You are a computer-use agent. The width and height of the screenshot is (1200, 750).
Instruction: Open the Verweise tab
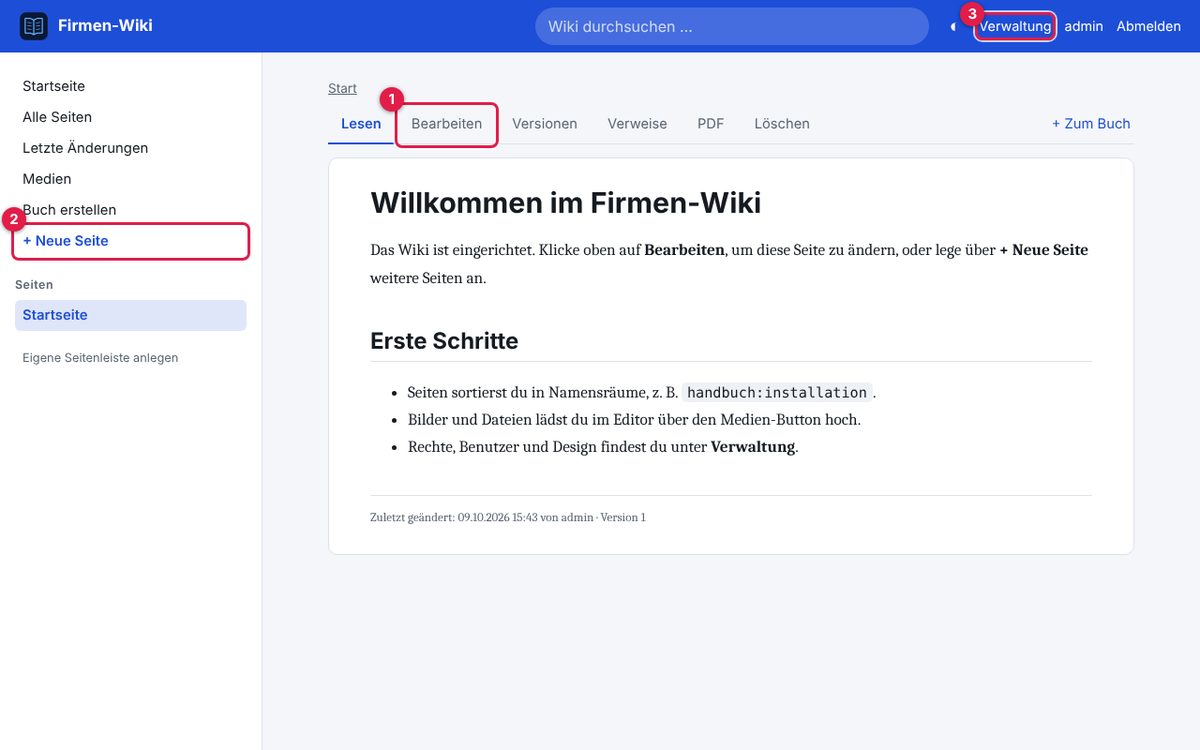coord(637,124)
